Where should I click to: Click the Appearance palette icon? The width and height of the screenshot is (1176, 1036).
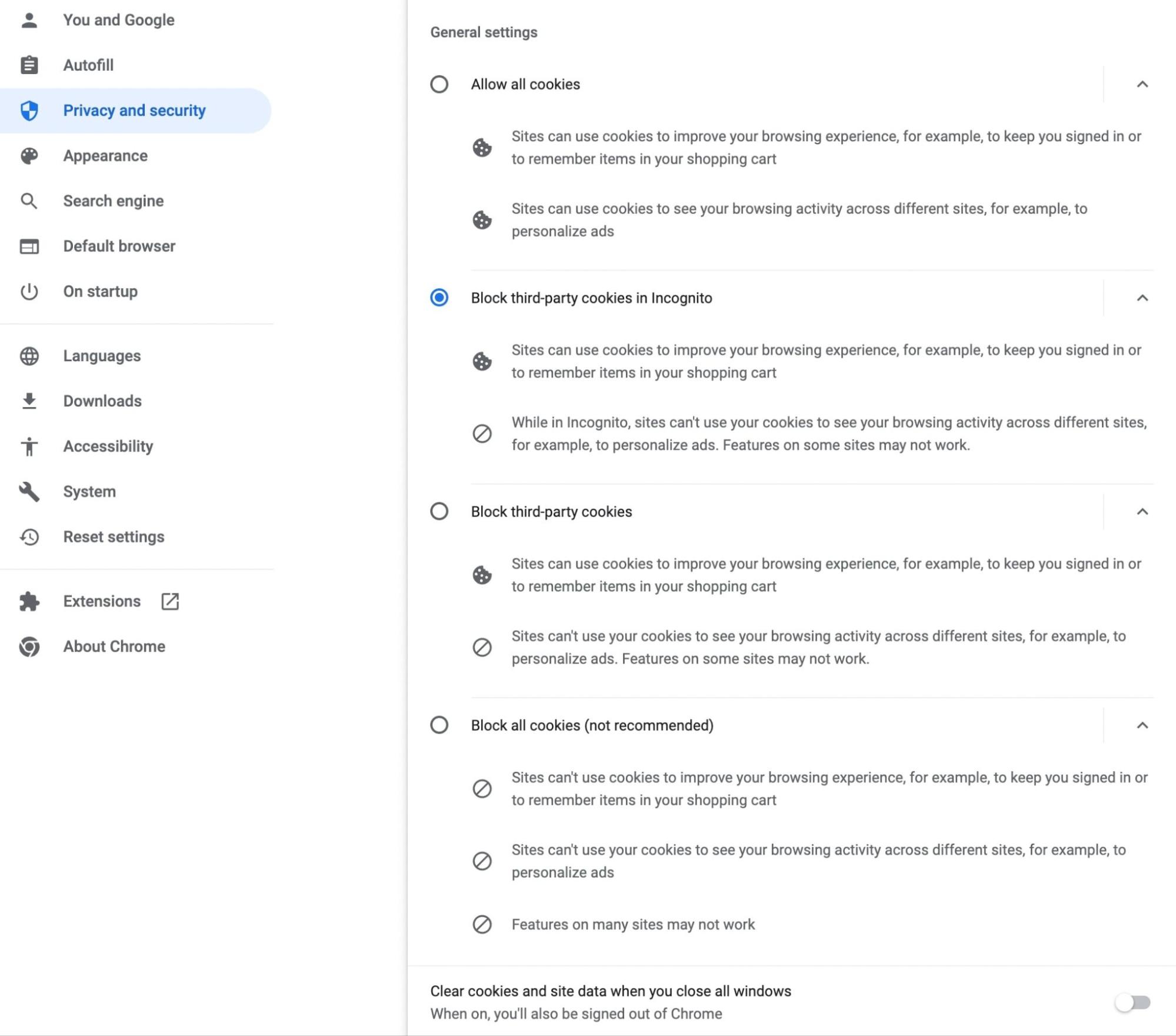pos(29,155)
